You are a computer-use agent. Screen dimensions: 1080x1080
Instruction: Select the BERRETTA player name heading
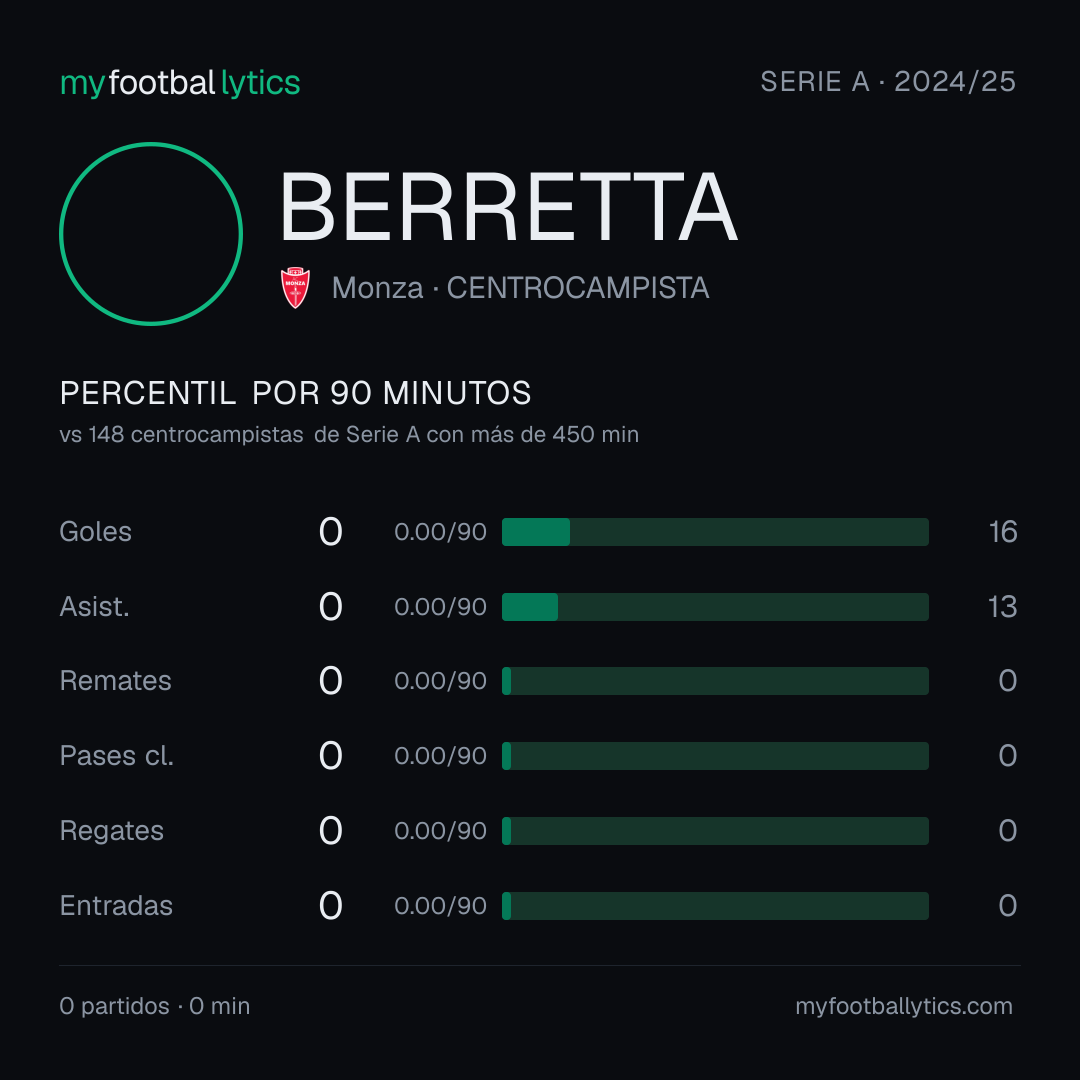[x=508, y=207]
